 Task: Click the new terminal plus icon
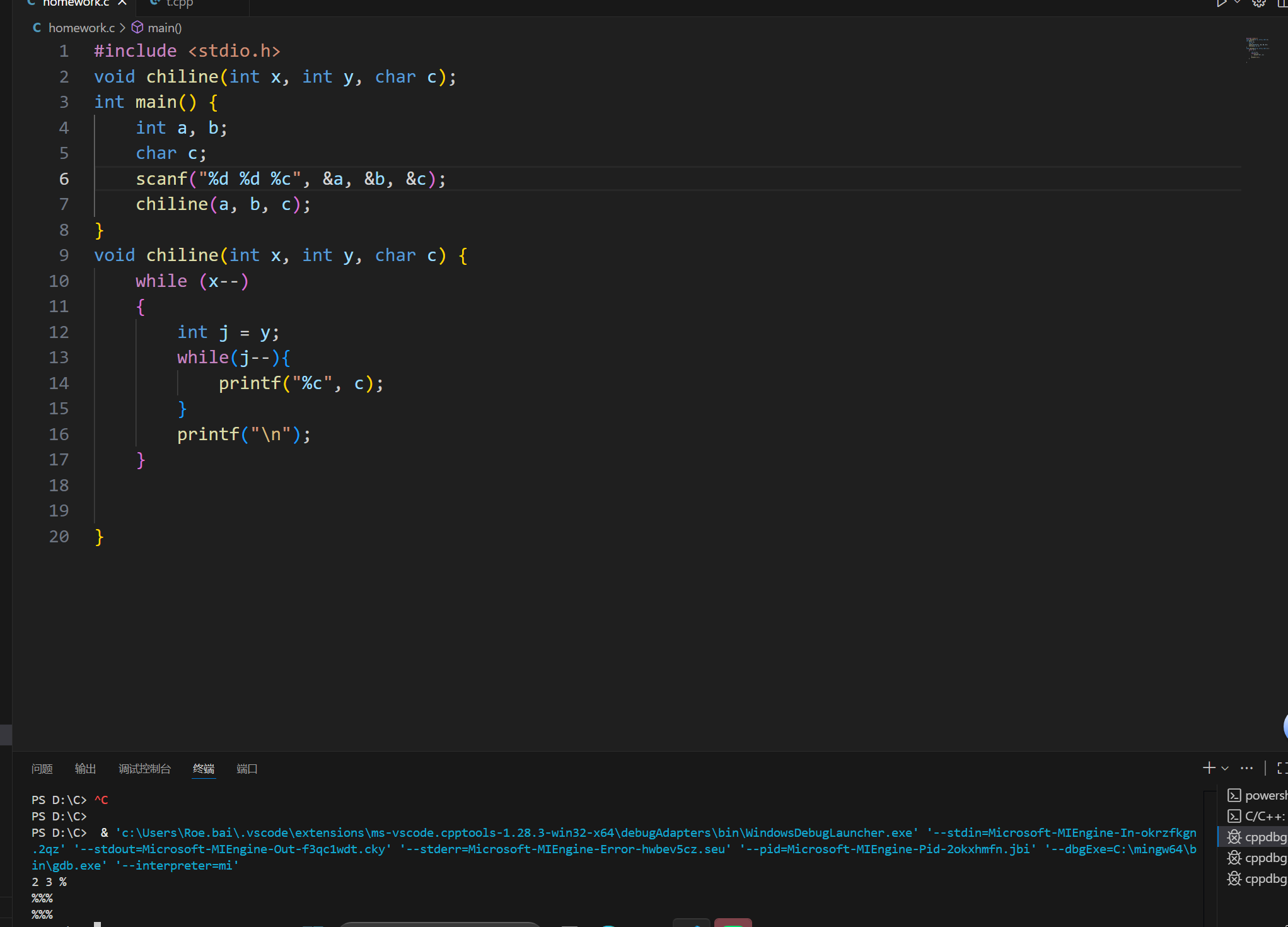click(1209, 768)
